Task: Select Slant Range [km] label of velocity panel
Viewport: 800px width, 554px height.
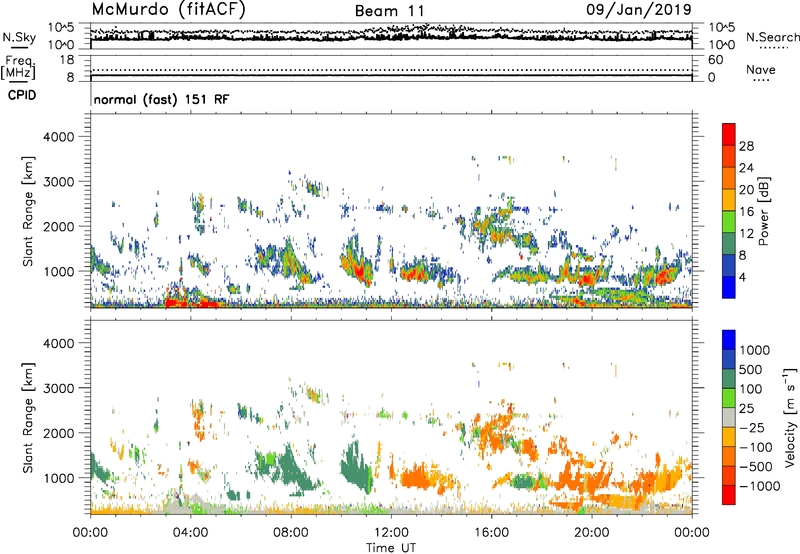Action: click(x=28, y=417)
